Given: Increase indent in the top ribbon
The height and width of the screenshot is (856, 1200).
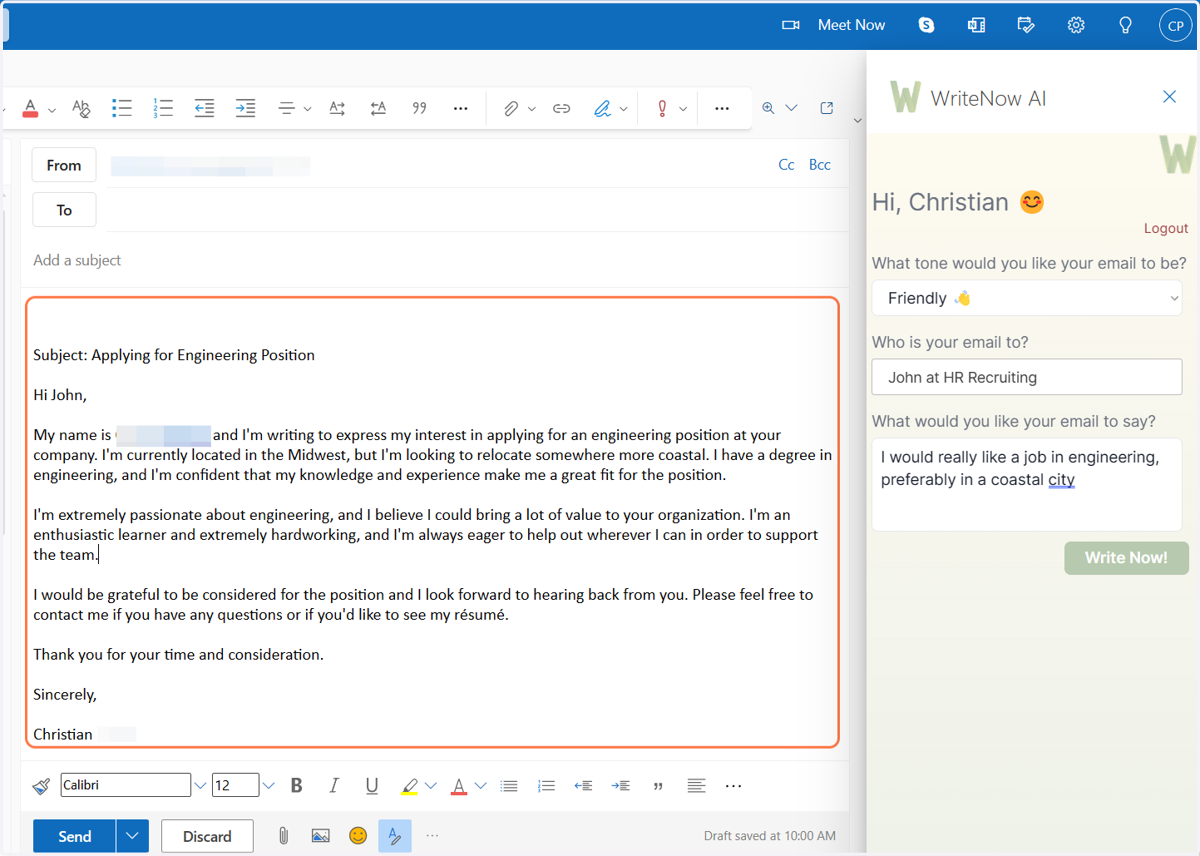Looking at the screenshot, I should pyautogui.click(x=245, y=108).
